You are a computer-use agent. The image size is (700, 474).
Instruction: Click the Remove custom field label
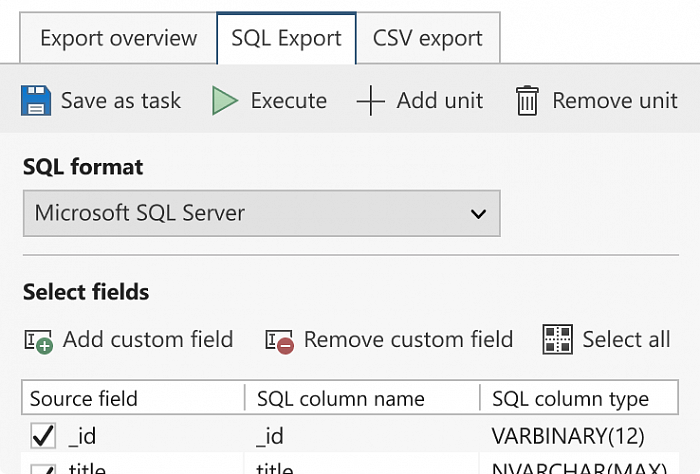(408, 340)
